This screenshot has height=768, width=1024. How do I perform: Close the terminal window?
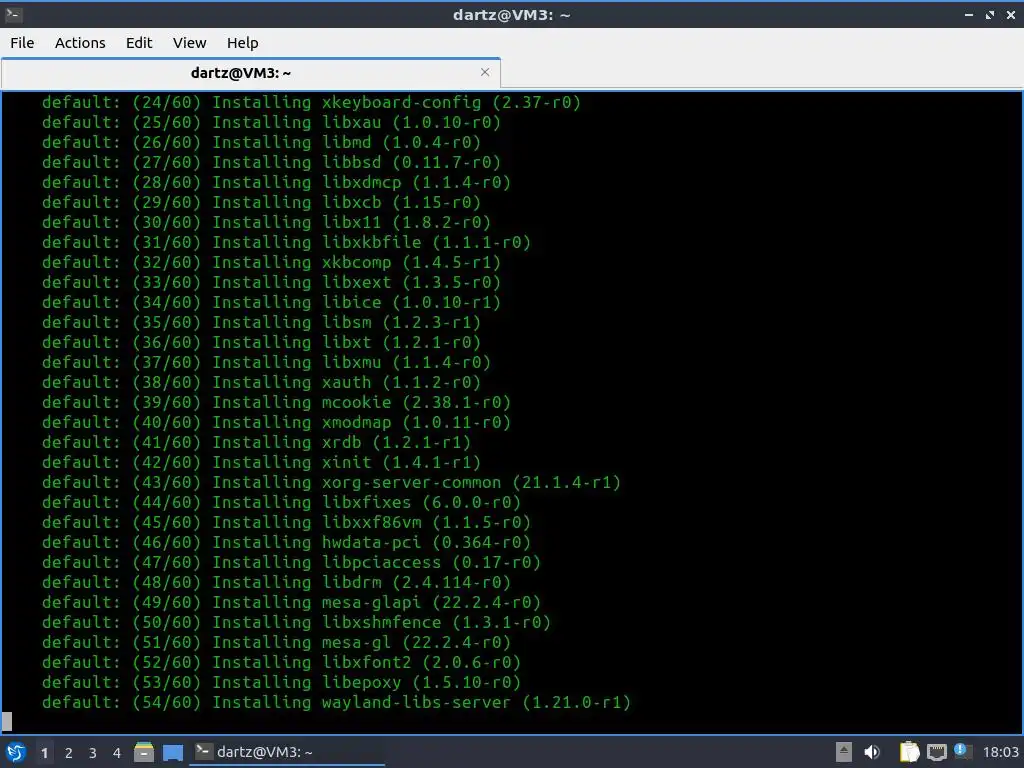point(1011,14)
